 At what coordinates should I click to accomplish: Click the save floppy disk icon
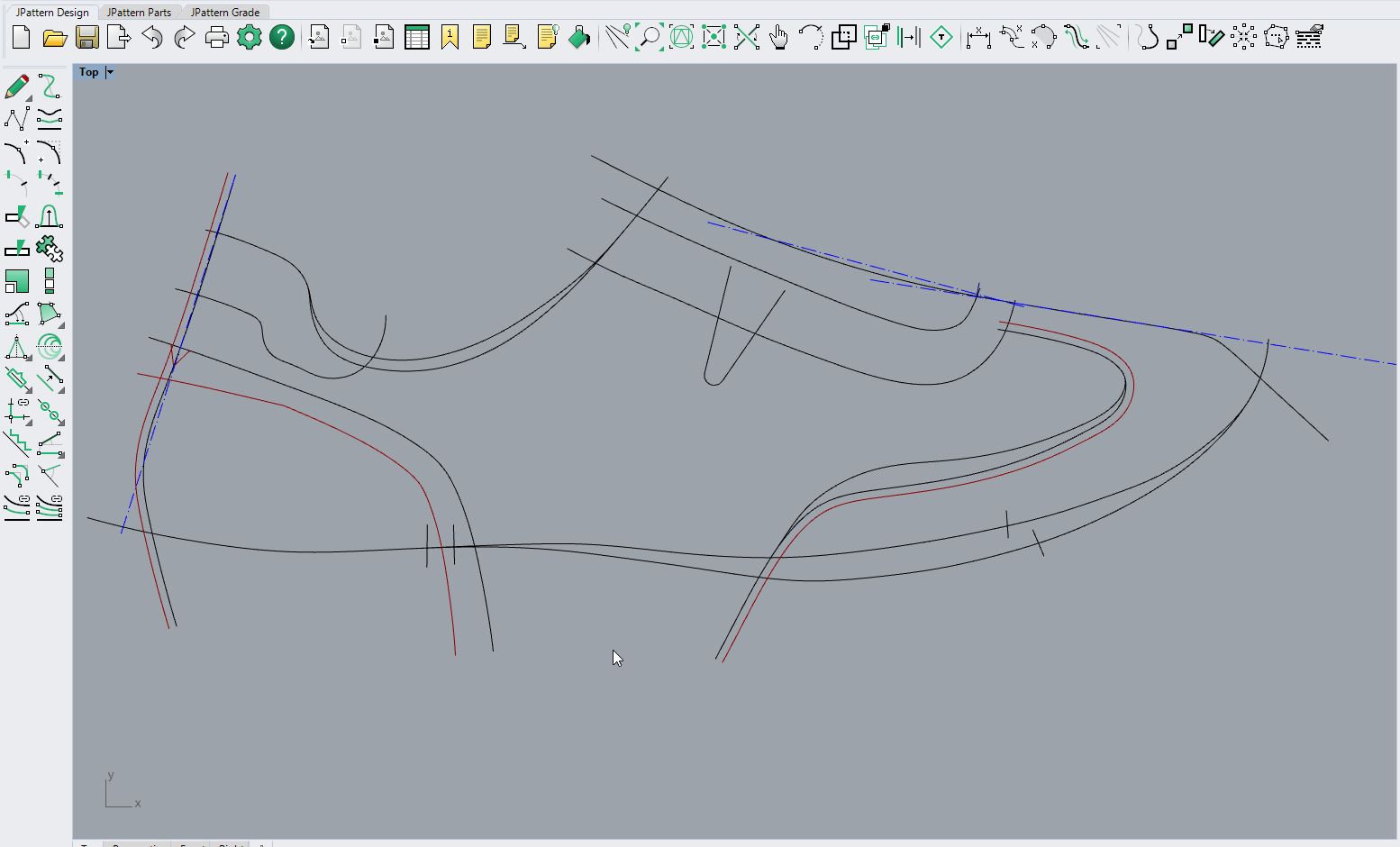[x=87, y=38]
